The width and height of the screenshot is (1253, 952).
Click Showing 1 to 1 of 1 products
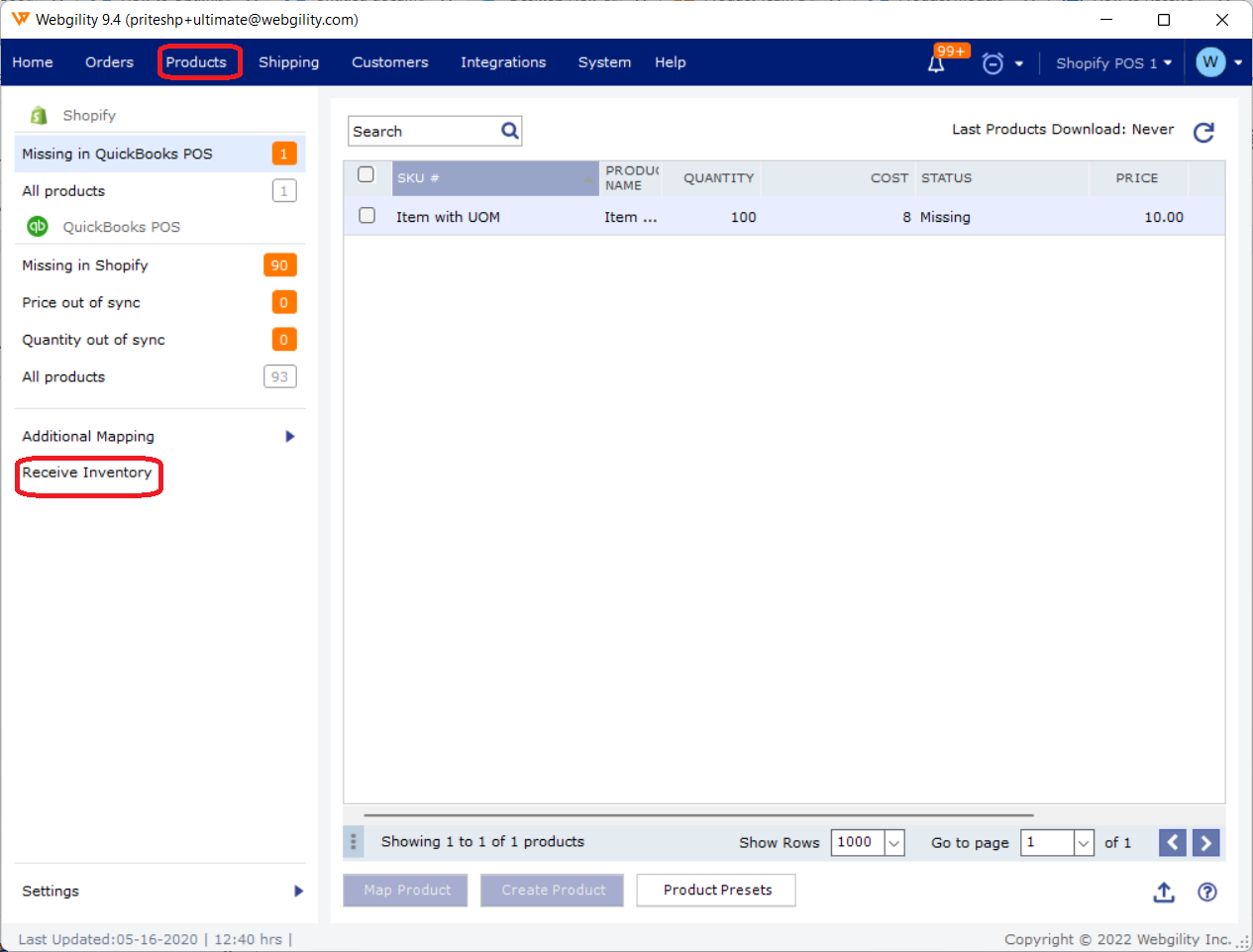[482, 842]
